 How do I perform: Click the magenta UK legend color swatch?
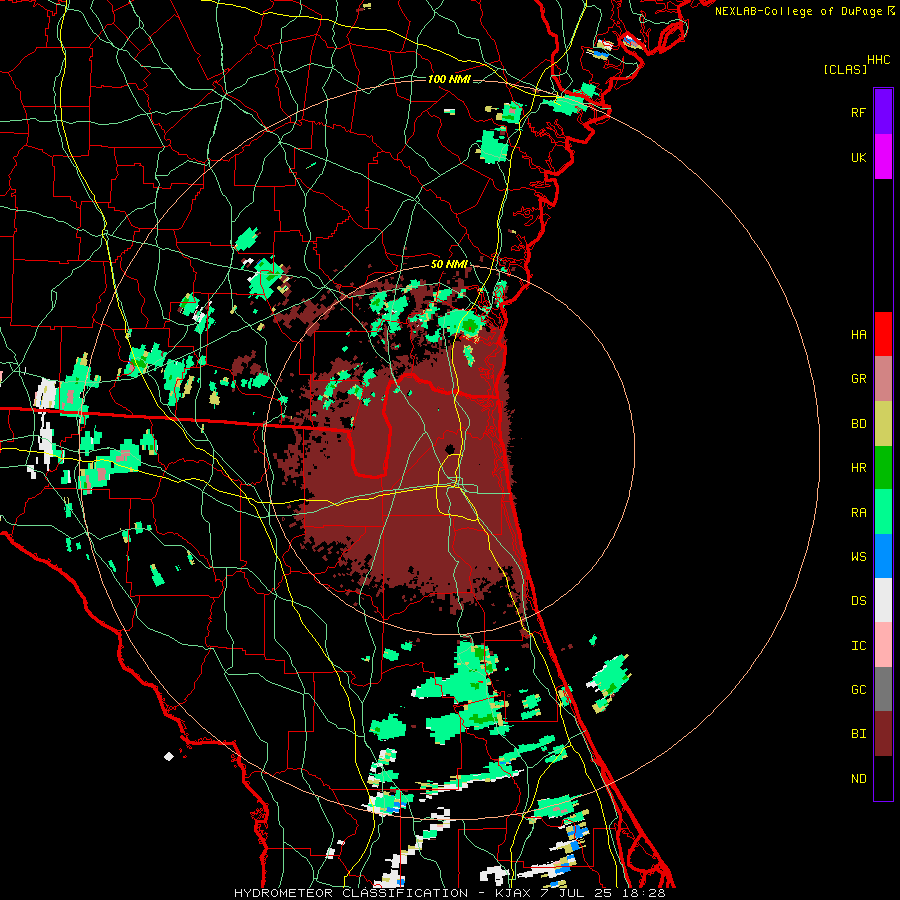point(883,157)
